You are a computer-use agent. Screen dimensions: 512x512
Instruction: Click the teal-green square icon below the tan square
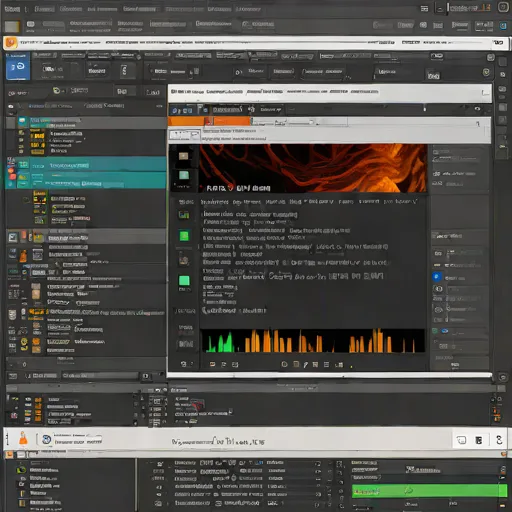click(184, 175)
